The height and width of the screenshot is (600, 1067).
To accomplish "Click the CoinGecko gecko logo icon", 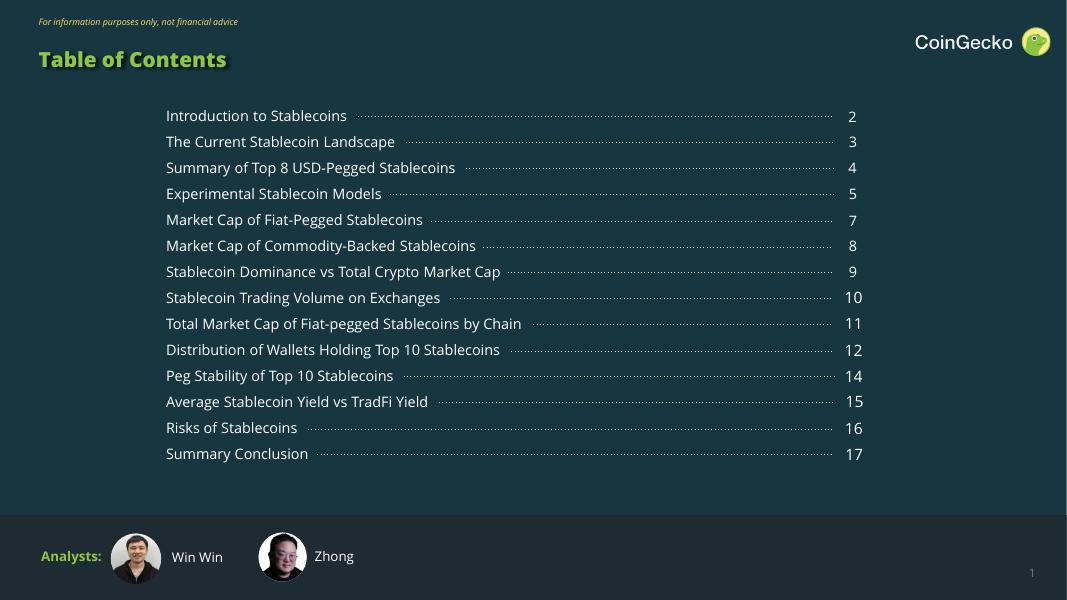I will pyautogui.click(x=1036, y=42).
